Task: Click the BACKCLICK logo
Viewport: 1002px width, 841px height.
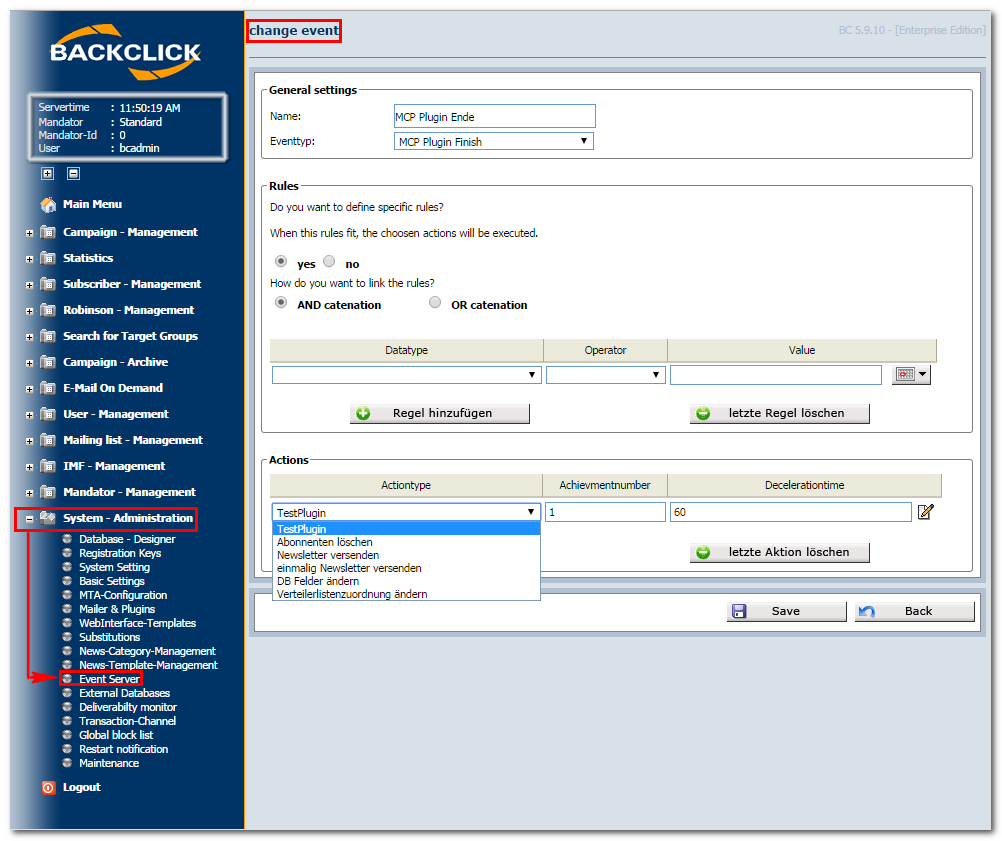Action: 125,52
